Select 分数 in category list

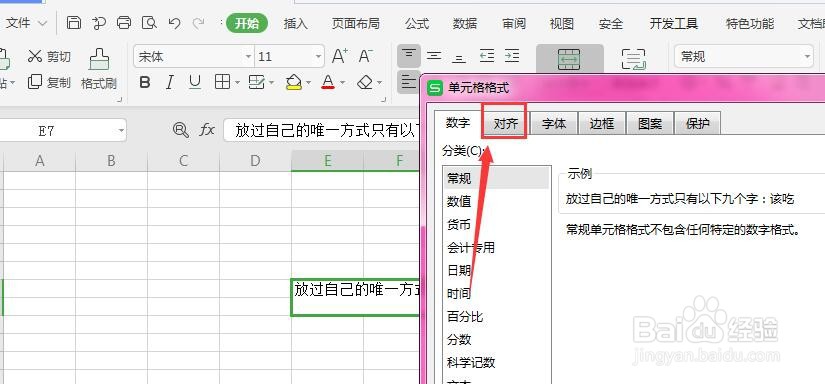pos(459,339)
